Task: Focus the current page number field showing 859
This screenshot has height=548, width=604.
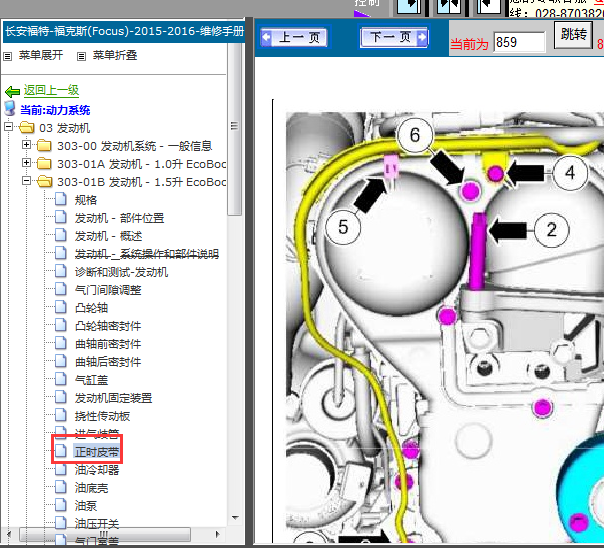Action: click(x=519, y=42)
